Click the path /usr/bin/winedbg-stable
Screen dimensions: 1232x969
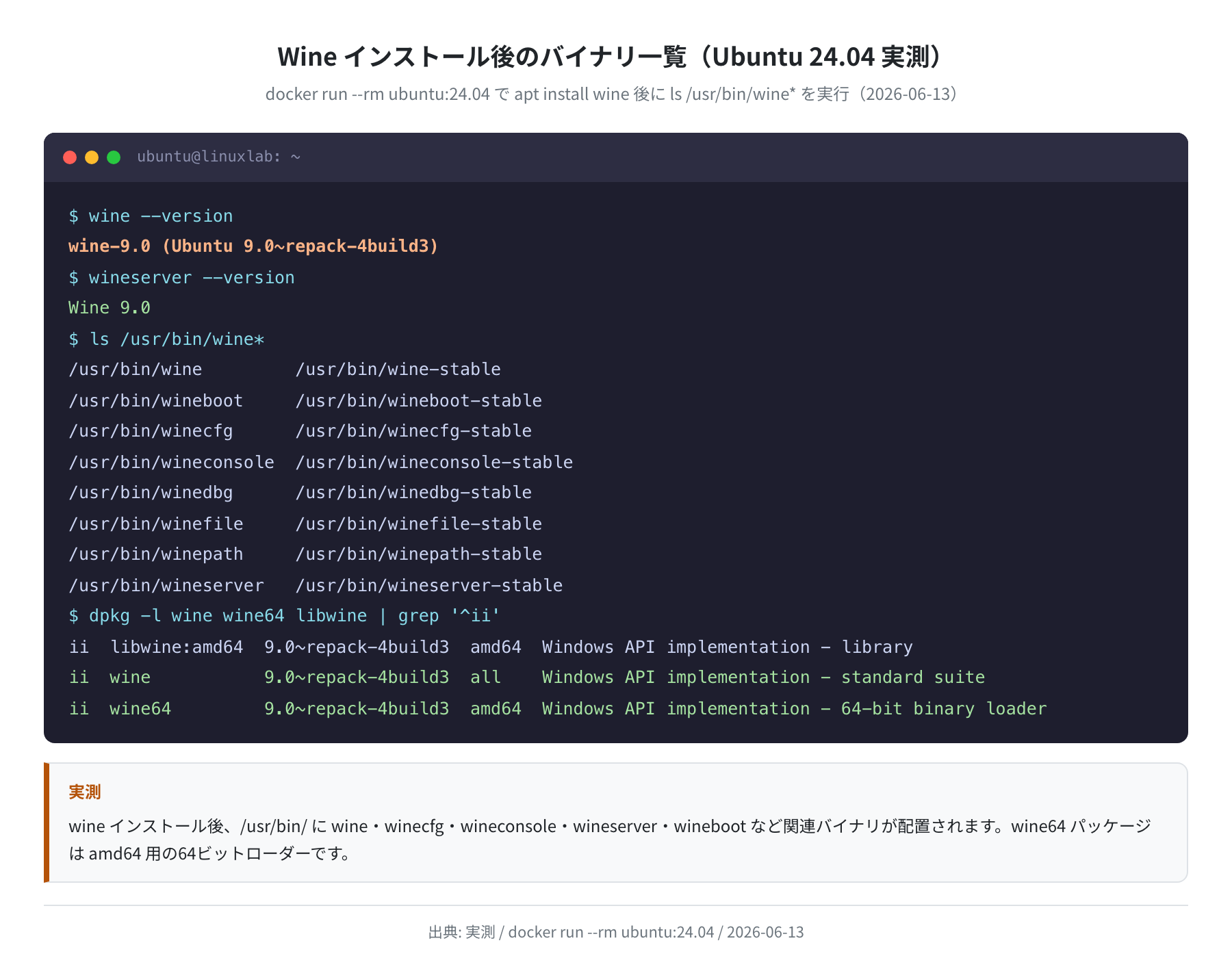tap(413, 493)
